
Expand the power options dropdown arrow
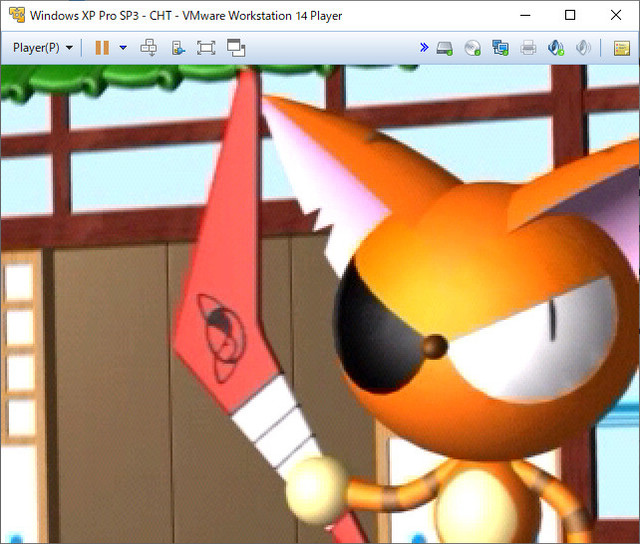123,48
